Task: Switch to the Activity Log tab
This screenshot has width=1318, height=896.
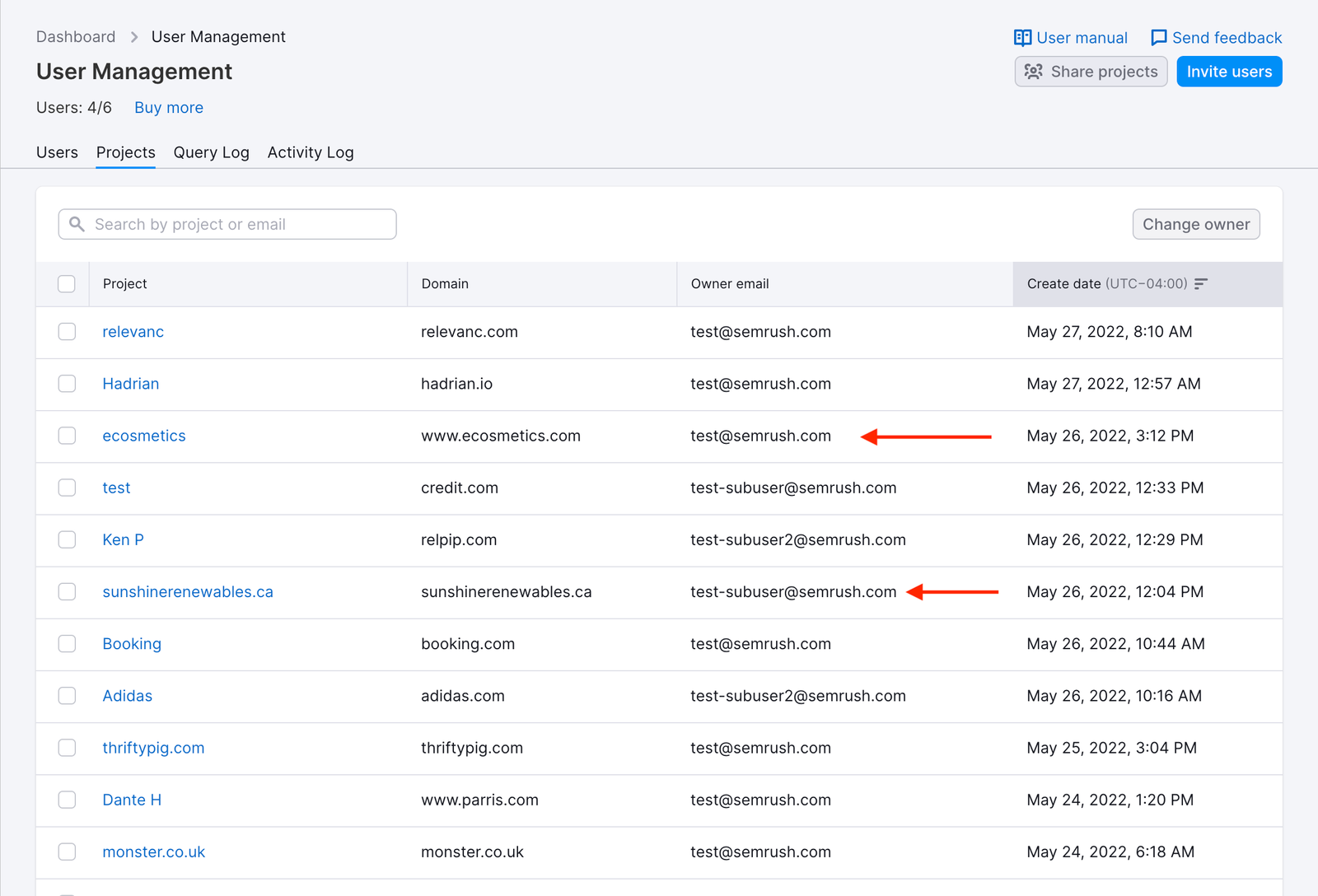Action: coord(311,152)
